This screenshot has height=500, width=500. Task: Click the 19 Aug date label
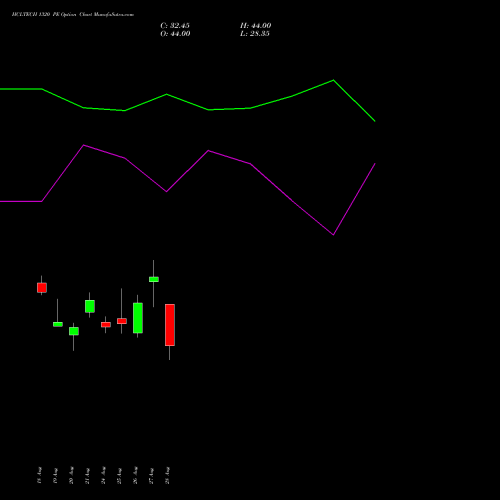(x=55, y=475)
